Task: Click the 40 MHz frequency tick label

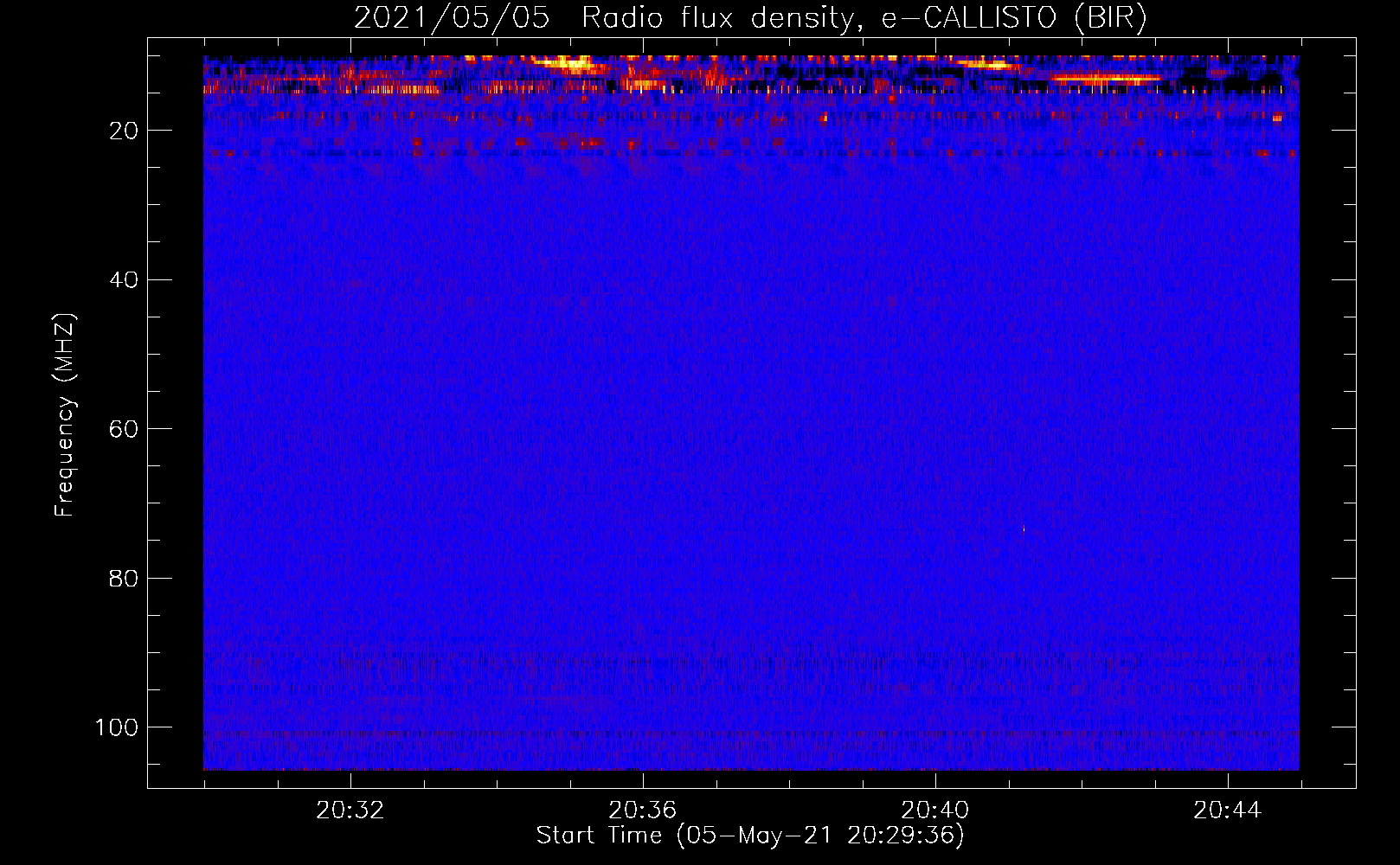Action: coord(124,279)
